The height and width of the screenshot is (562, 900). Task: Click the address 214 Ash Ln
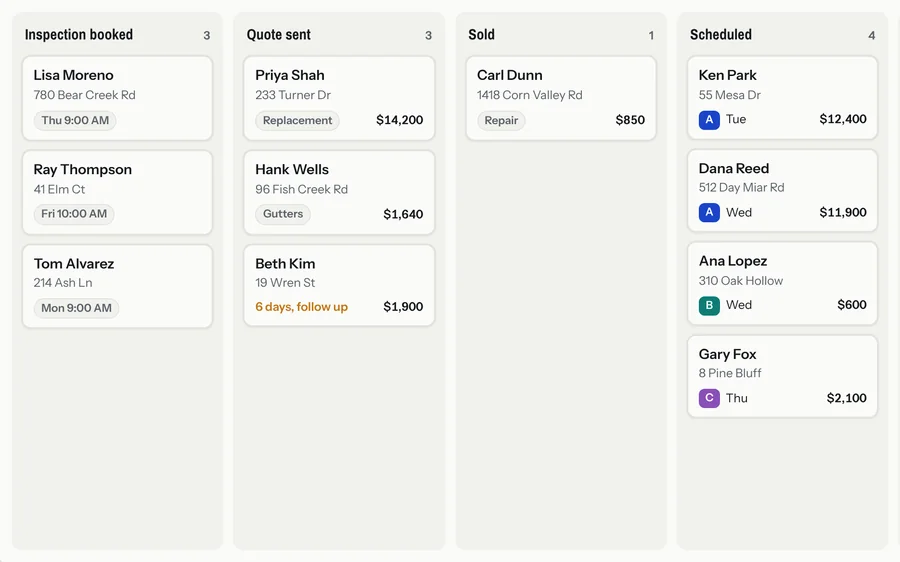[x=63, y=283]
